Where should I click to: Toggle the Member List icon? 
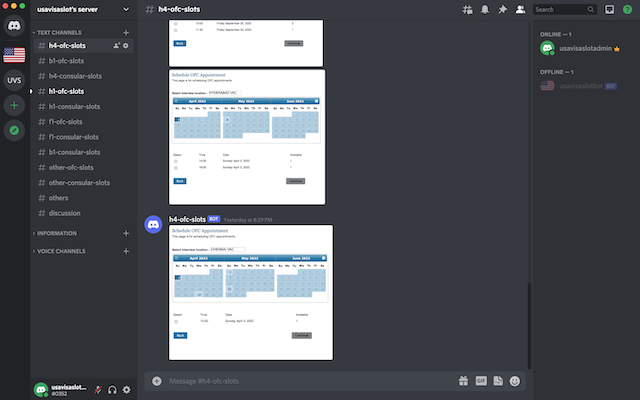click(520, 9)
